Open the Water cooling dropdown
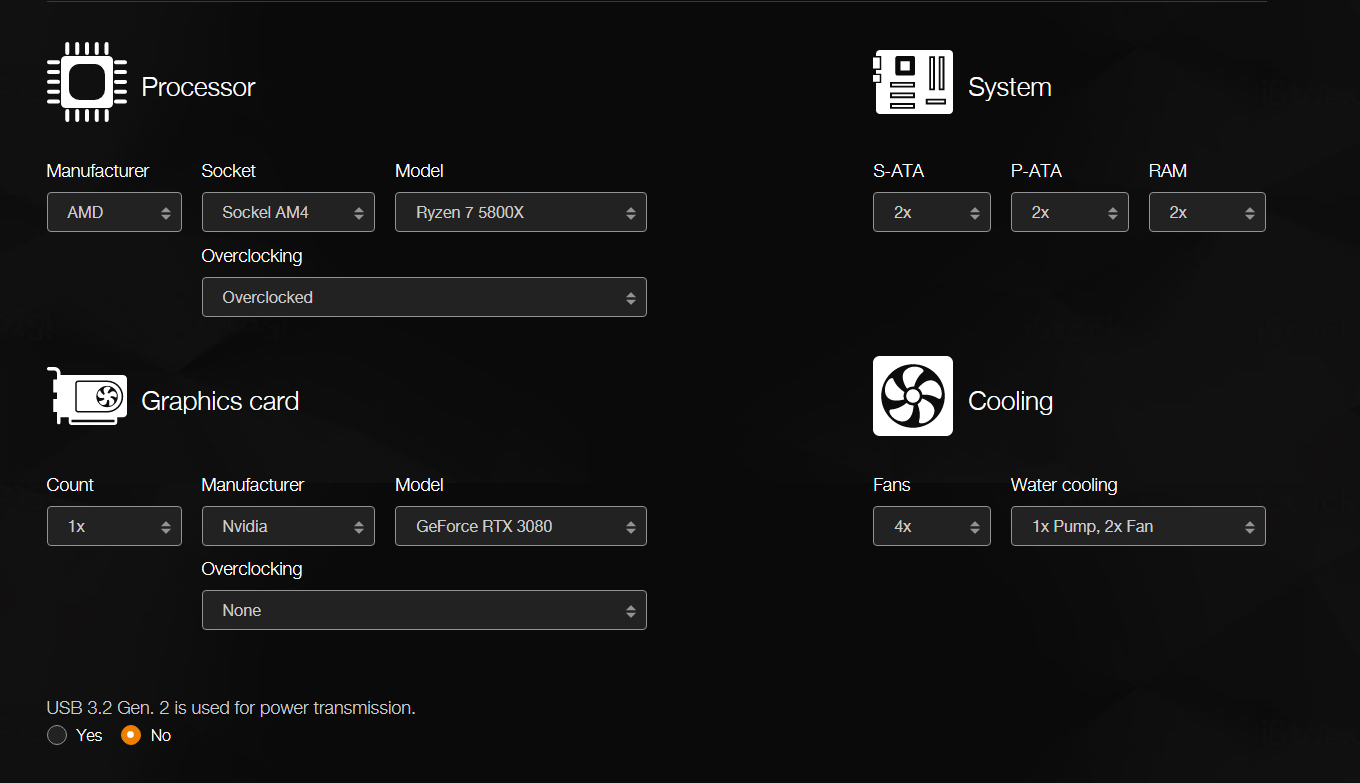The width and height of the screenshot is (1360, 783). click(1138, 526)
